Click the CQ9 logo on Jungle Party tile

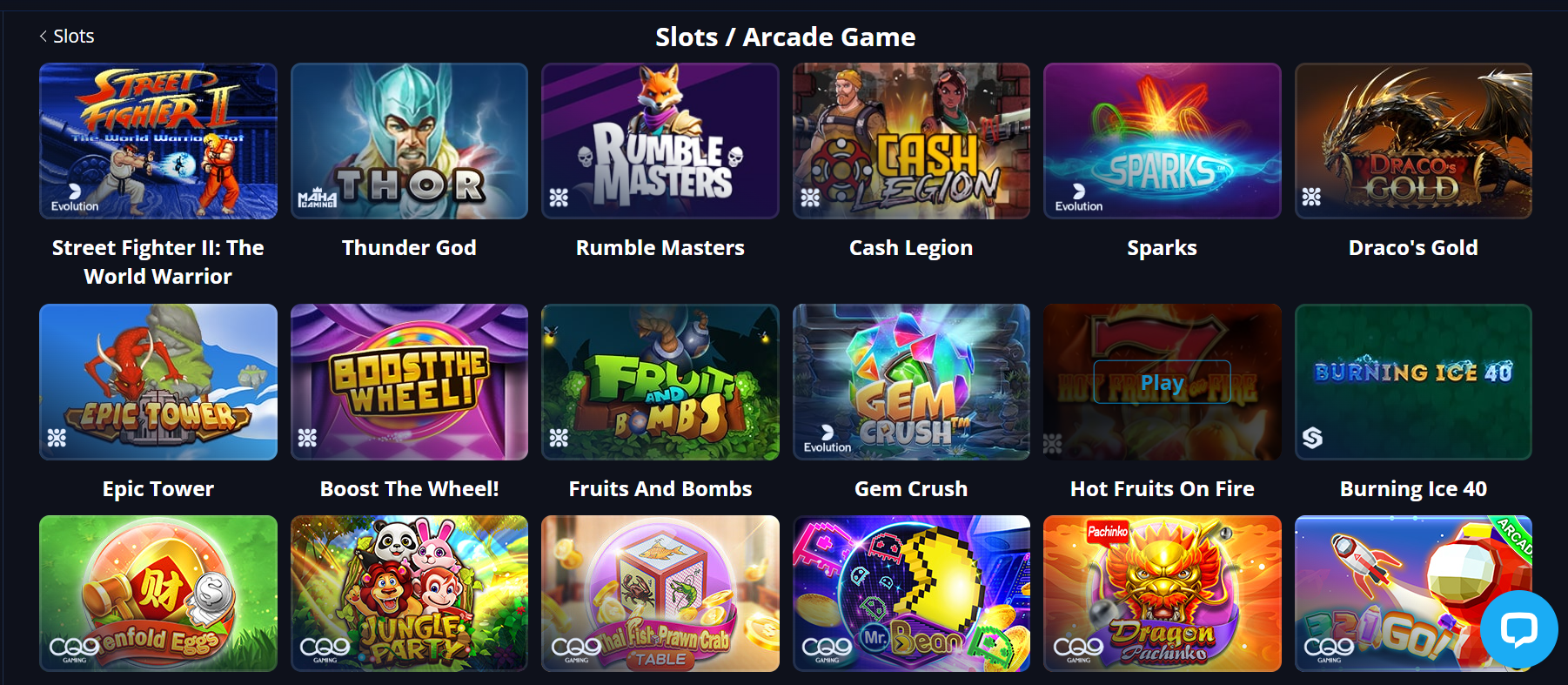click(x=325, y=649)
